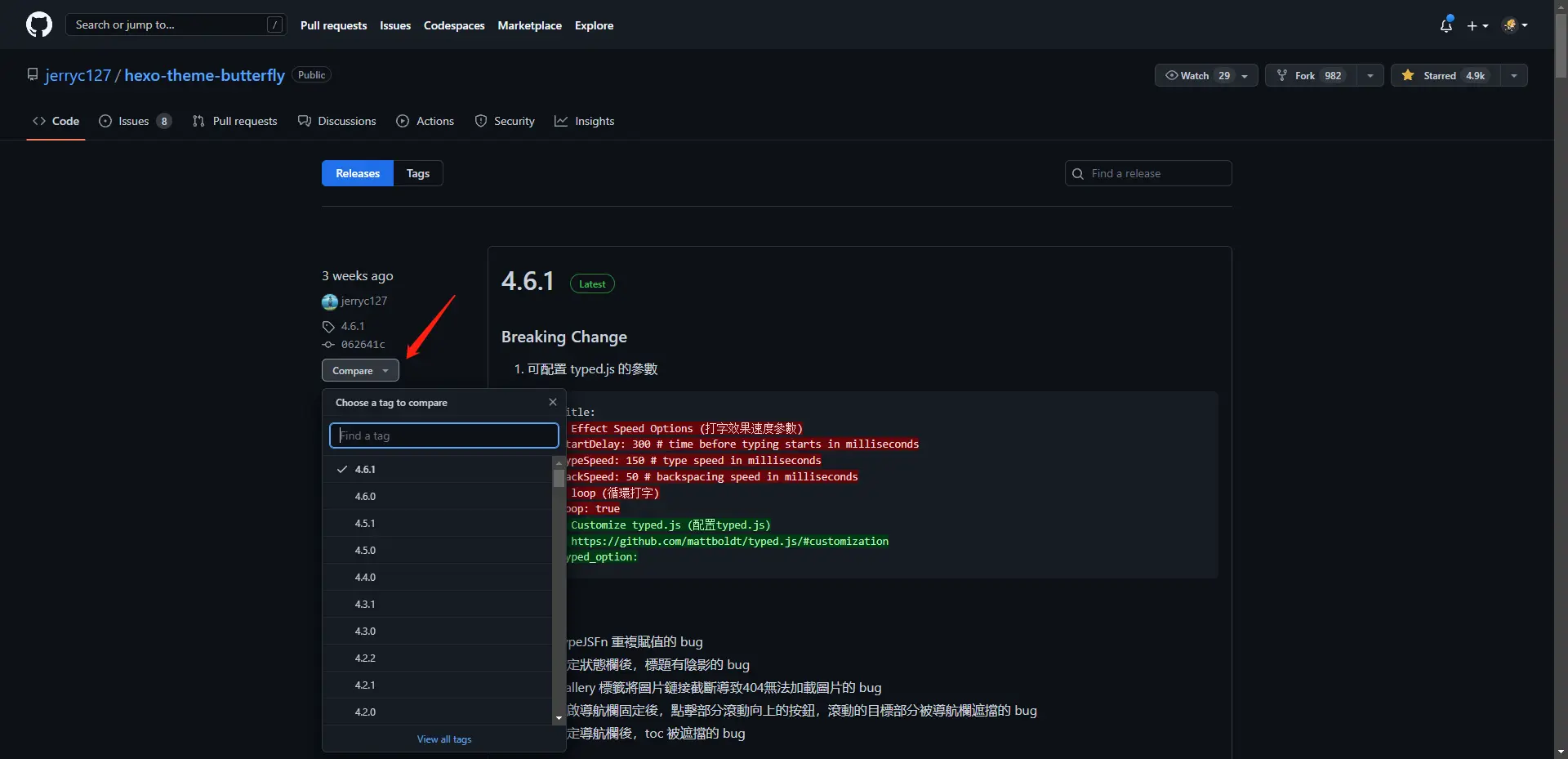Screen dimensions: 1568x759
Task: Open the Explore page
Action: pos(594,25)
